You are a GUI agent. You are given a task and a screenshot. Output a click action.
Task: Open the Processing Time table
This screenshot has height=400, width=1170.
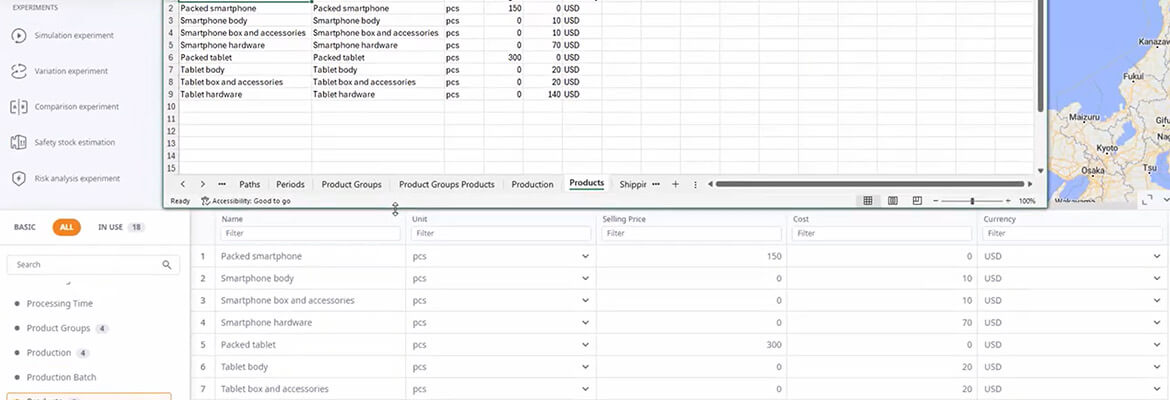point(59,304)
